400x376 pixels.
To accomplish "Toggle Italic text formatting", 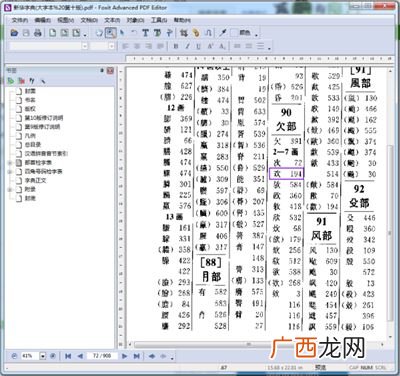I will pyautogui.click(x=187, y=46).
